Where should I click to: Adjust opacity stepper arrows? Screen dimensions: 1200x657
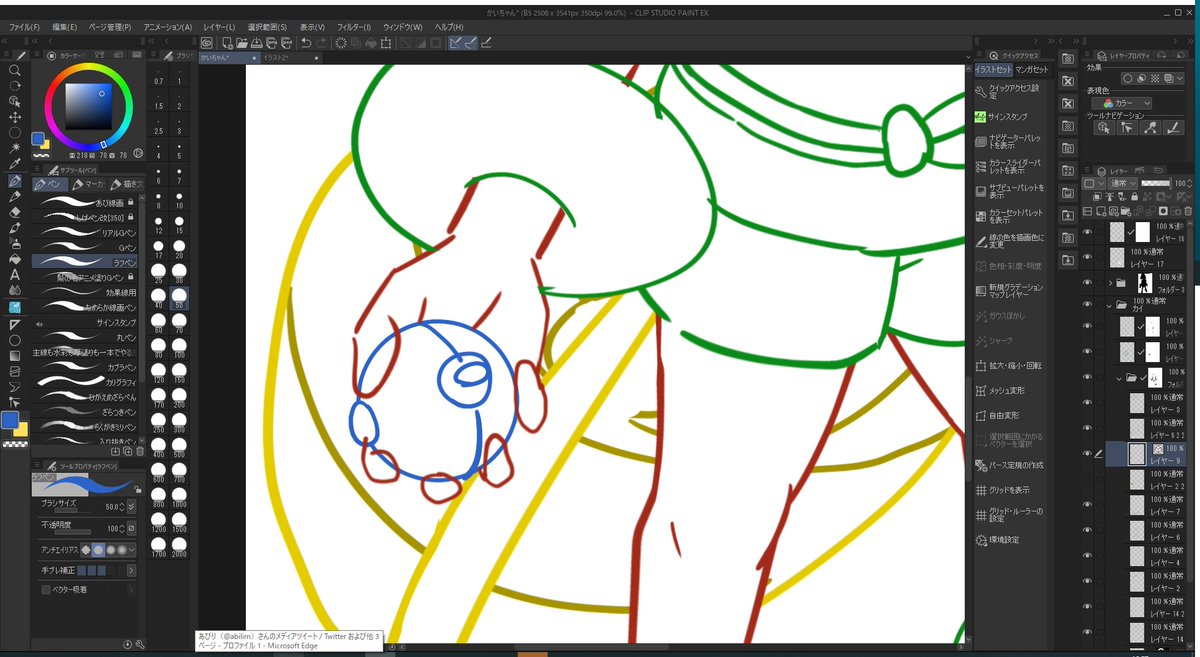point(122,527)
